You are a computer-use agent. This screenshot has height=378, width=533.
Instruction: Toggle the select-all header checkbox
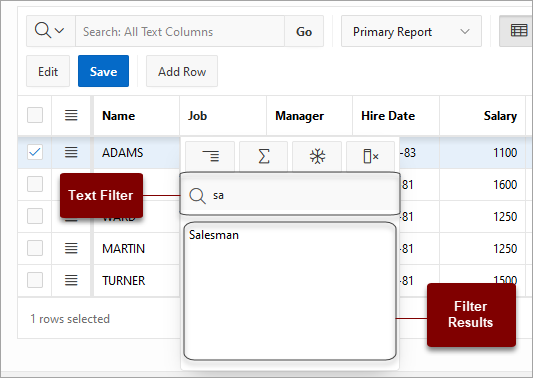tap(35, 115)
